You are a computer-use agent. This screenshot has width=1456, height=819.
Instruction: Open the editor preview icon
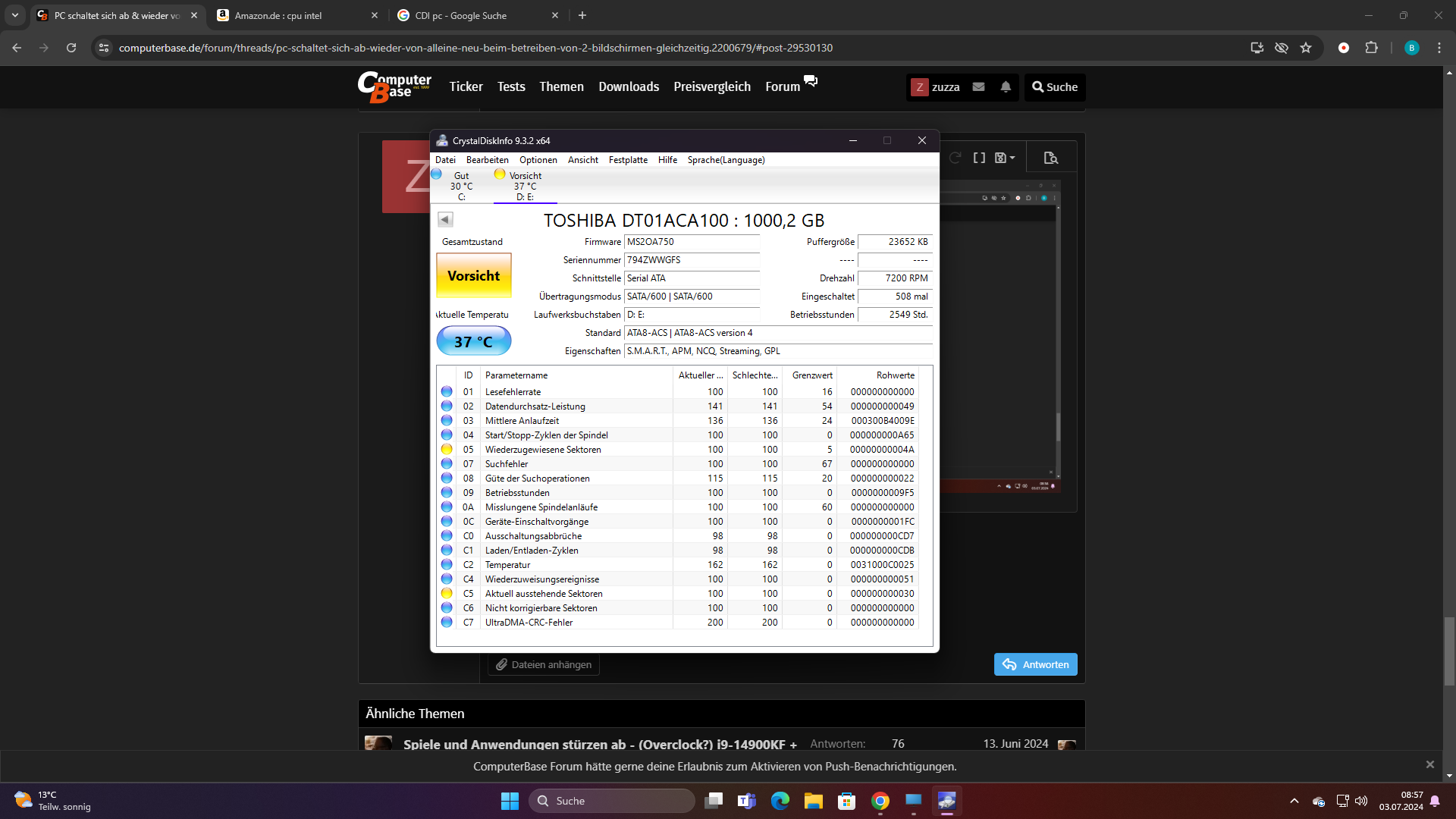(x=1050, y=158)
